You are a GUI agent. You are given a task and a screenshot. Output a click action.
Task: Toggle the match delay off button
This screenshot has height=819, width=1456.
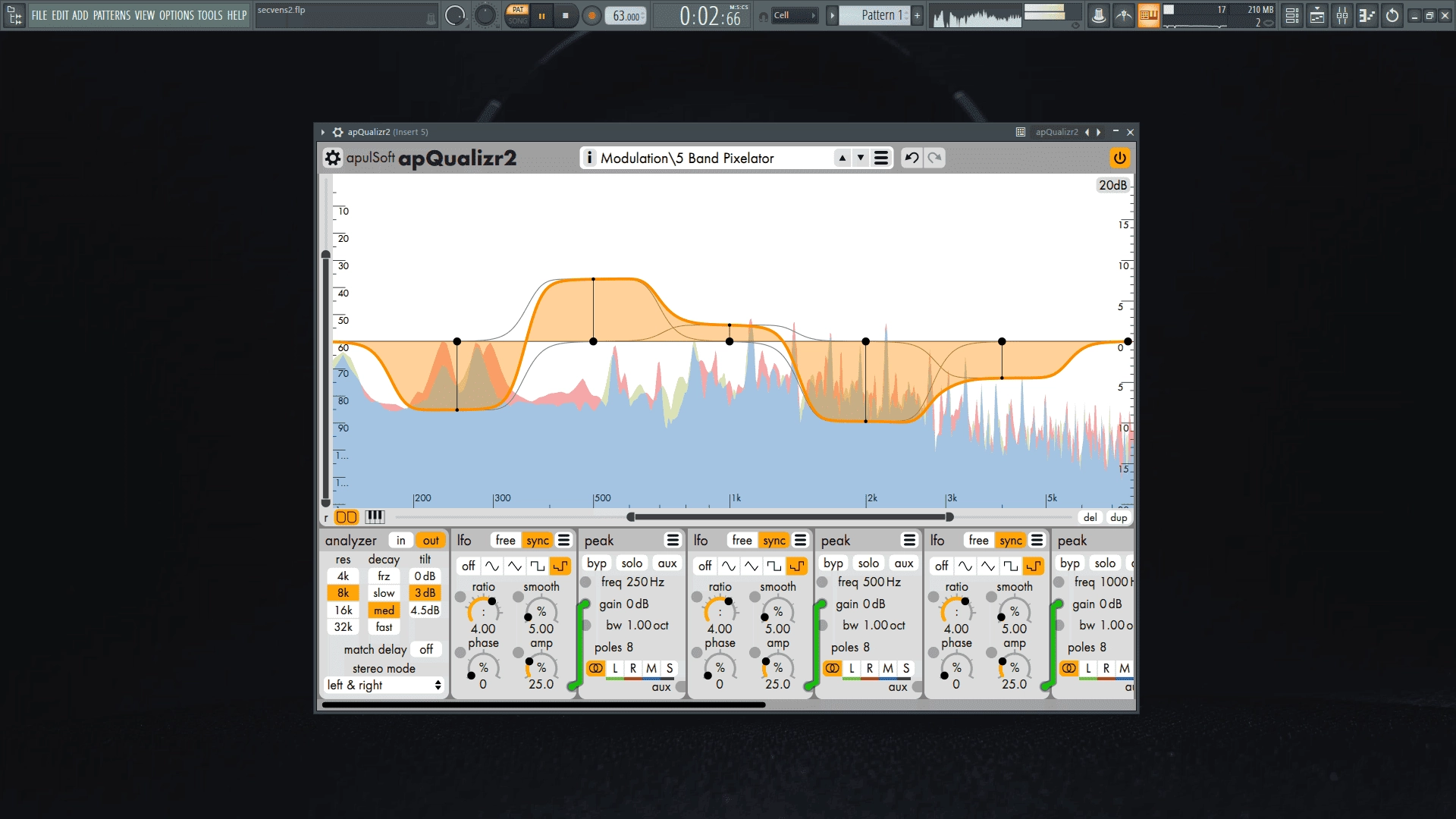click(x=426, y=649)
